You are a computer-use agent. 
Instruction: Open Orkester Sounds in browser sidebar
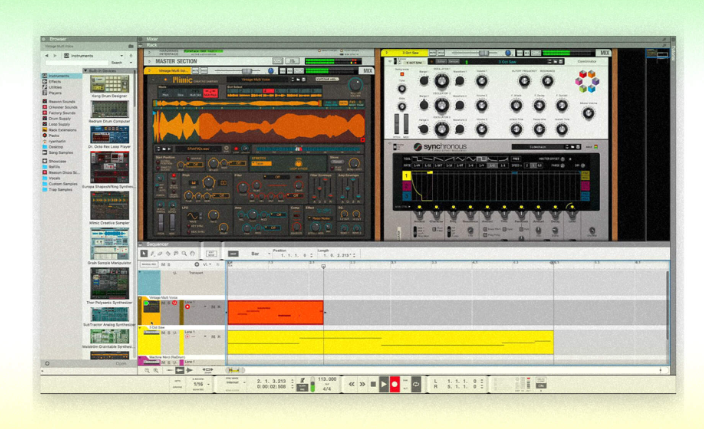click(62, 107)
